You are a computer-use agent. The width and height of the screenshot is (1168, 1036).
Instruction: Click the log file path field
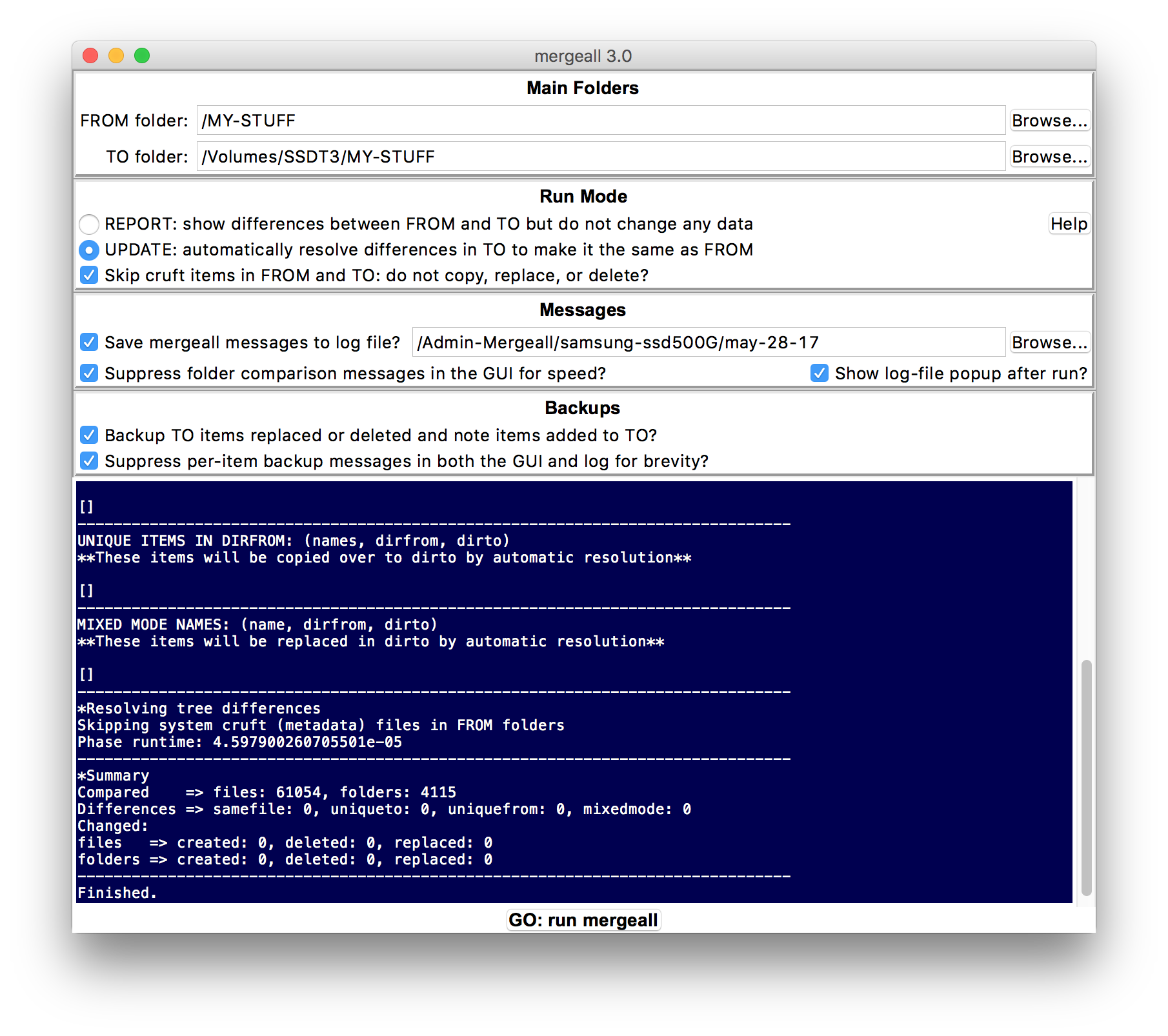tap(709, 343)
